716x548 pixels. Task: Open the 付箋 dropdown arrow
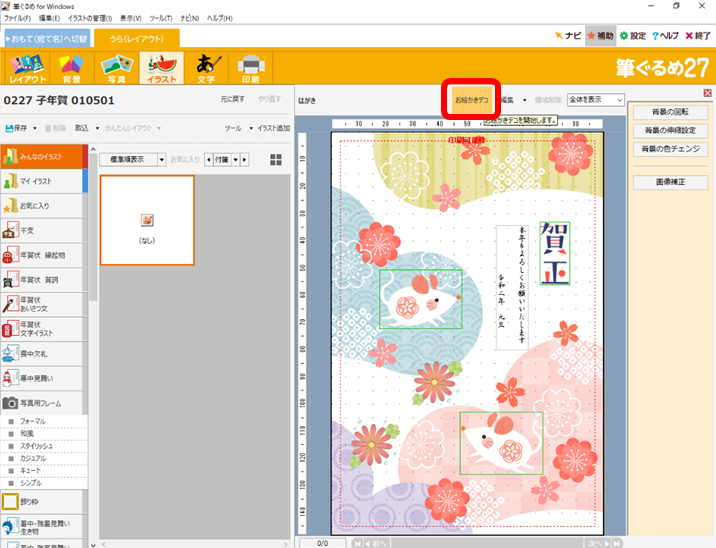(236, 159)
